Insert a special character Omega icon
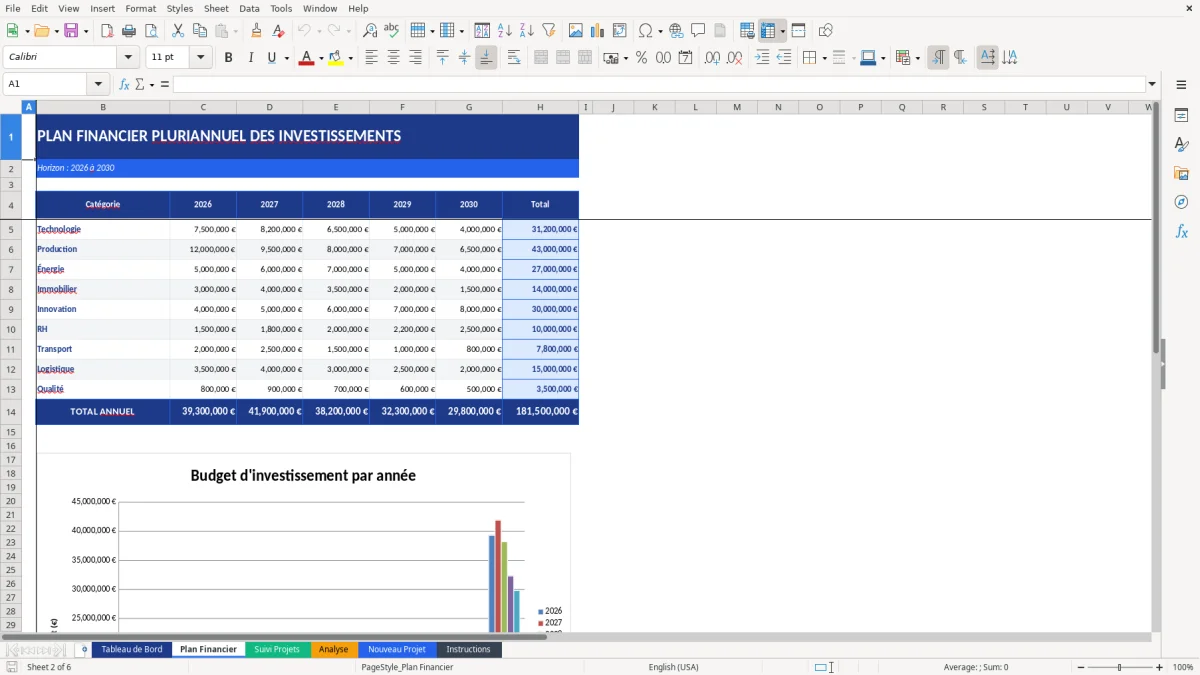The image size is (1200, 675). [x=646, y=30]
